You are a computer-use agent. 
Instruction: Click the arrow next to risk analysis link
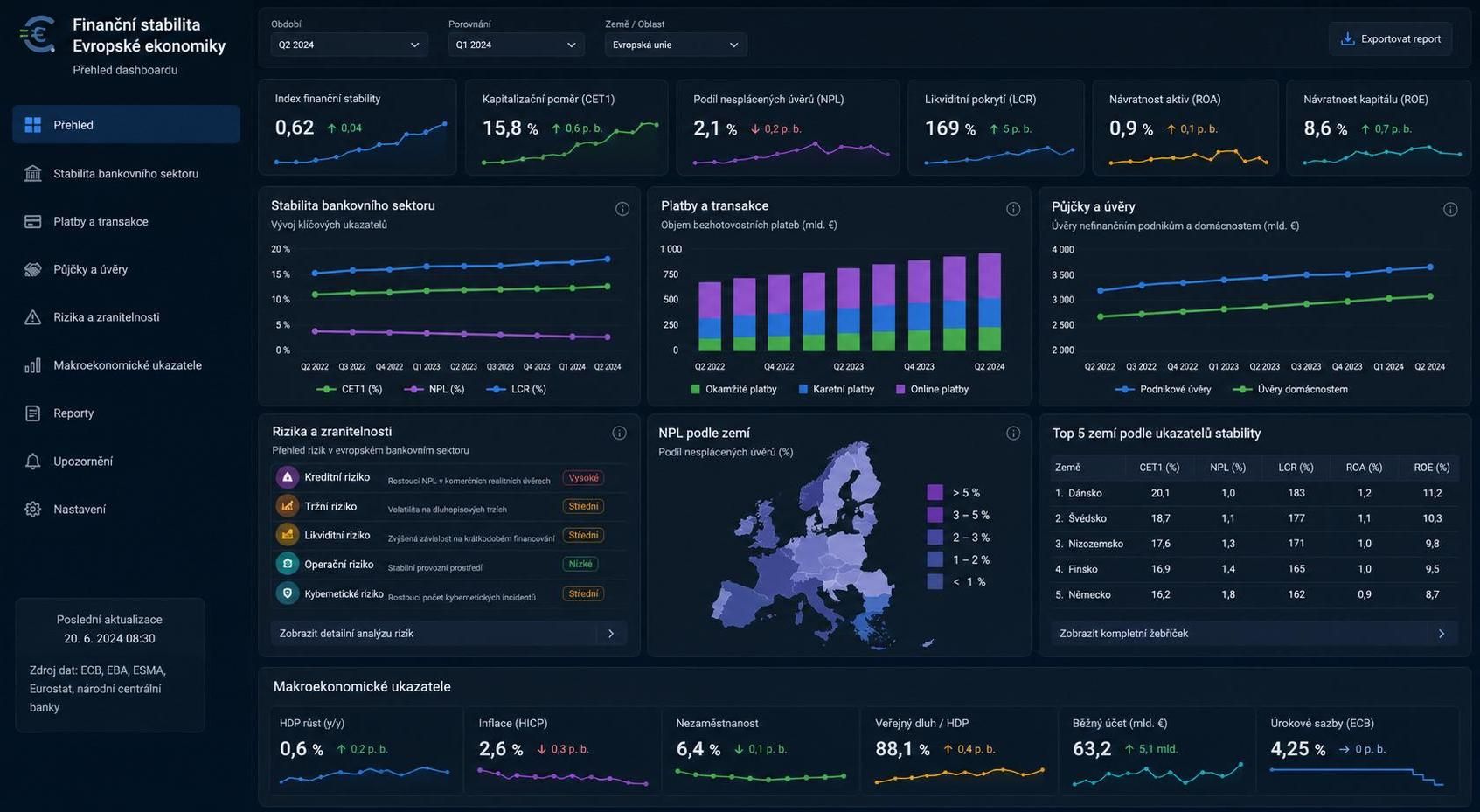point(611,634)
